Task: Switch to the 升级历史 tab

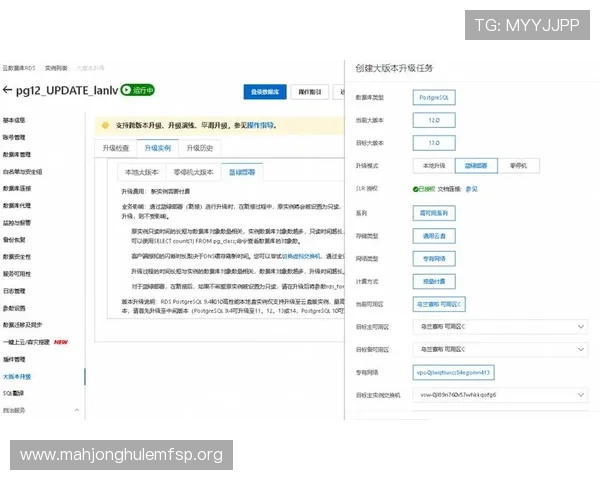Action: [199, 148]
